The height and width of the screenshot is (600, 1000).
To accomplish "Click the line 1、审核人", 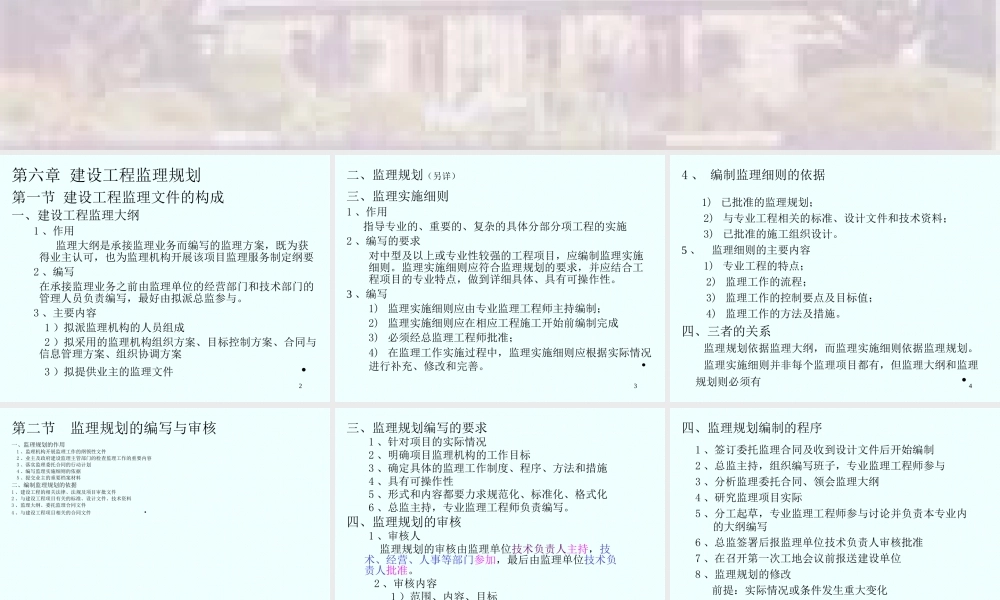I will click(x=394, y=536).
